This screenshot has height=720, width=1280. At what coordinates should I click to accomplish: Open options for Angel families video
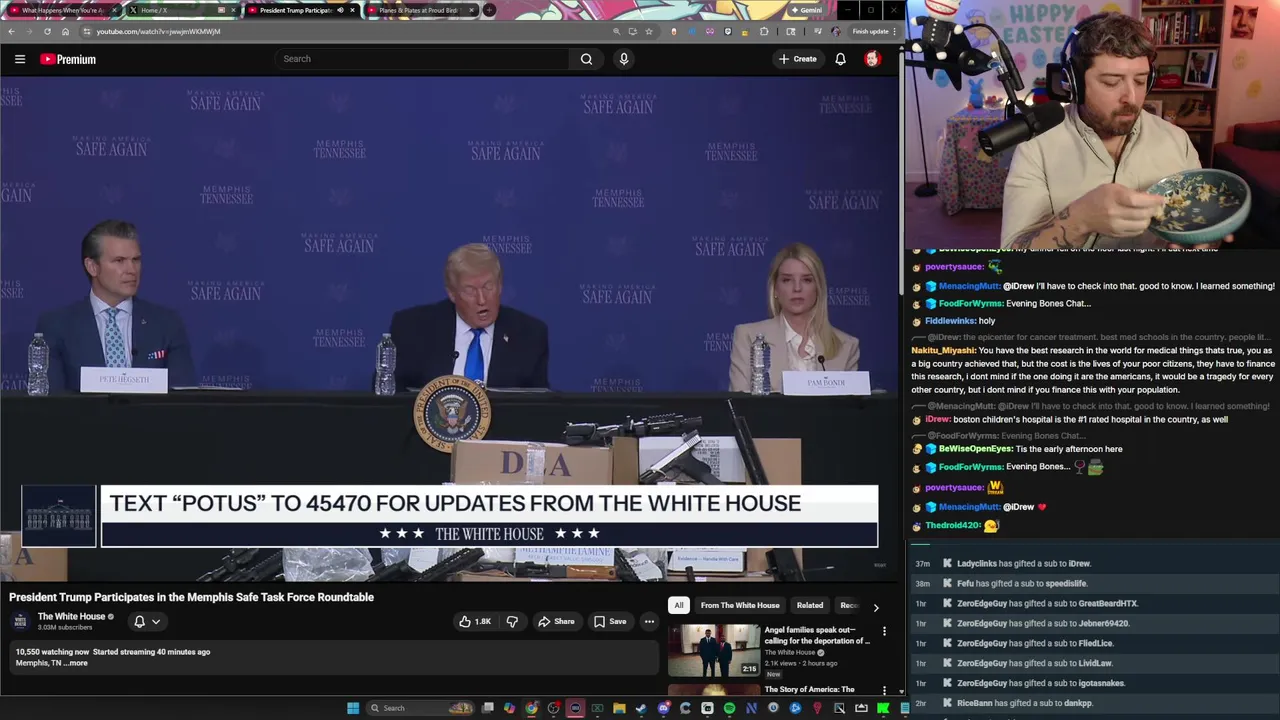(x=884, y=631)
